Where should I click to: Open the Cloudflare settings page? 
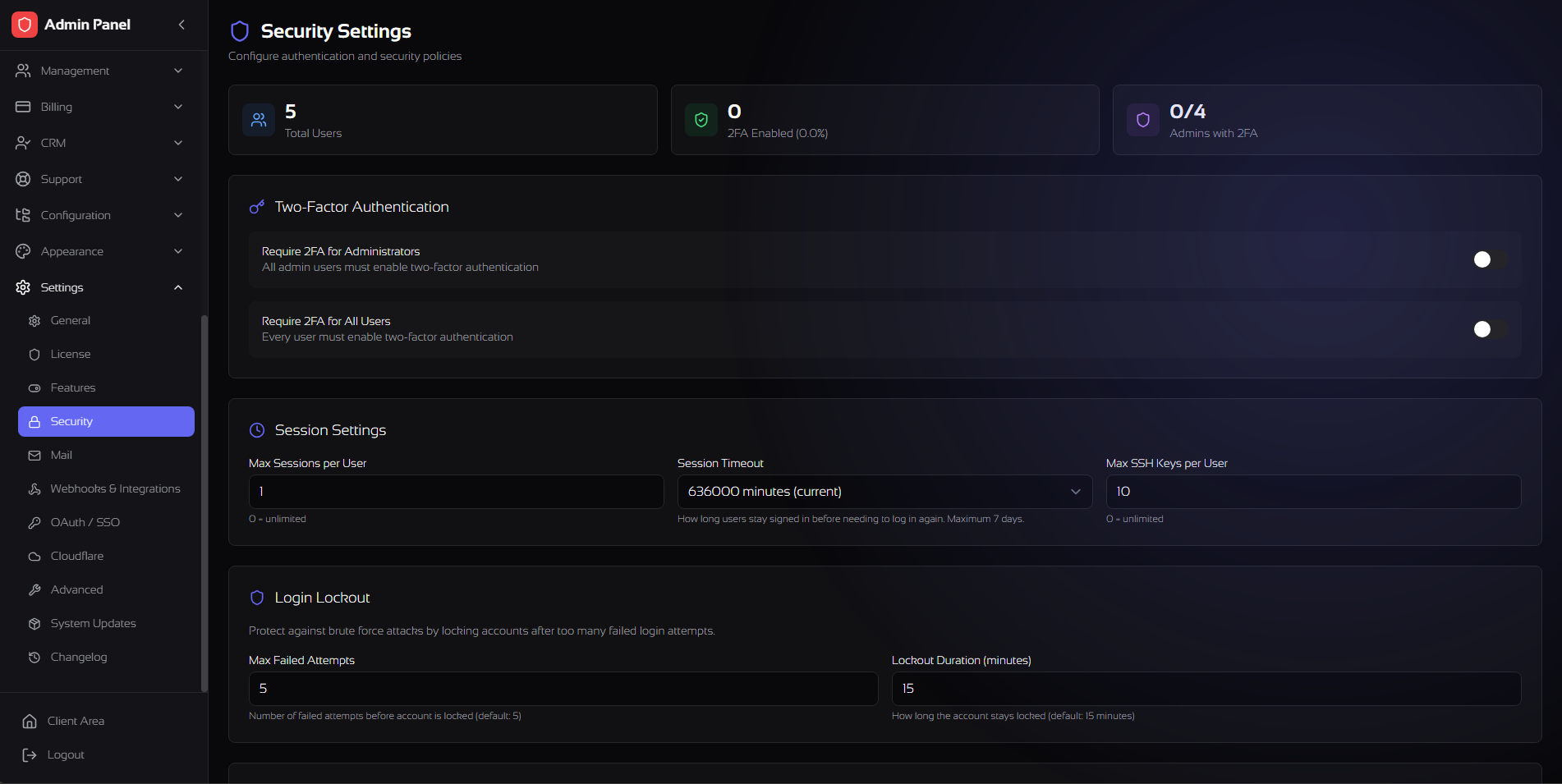(x=106, y=557)
